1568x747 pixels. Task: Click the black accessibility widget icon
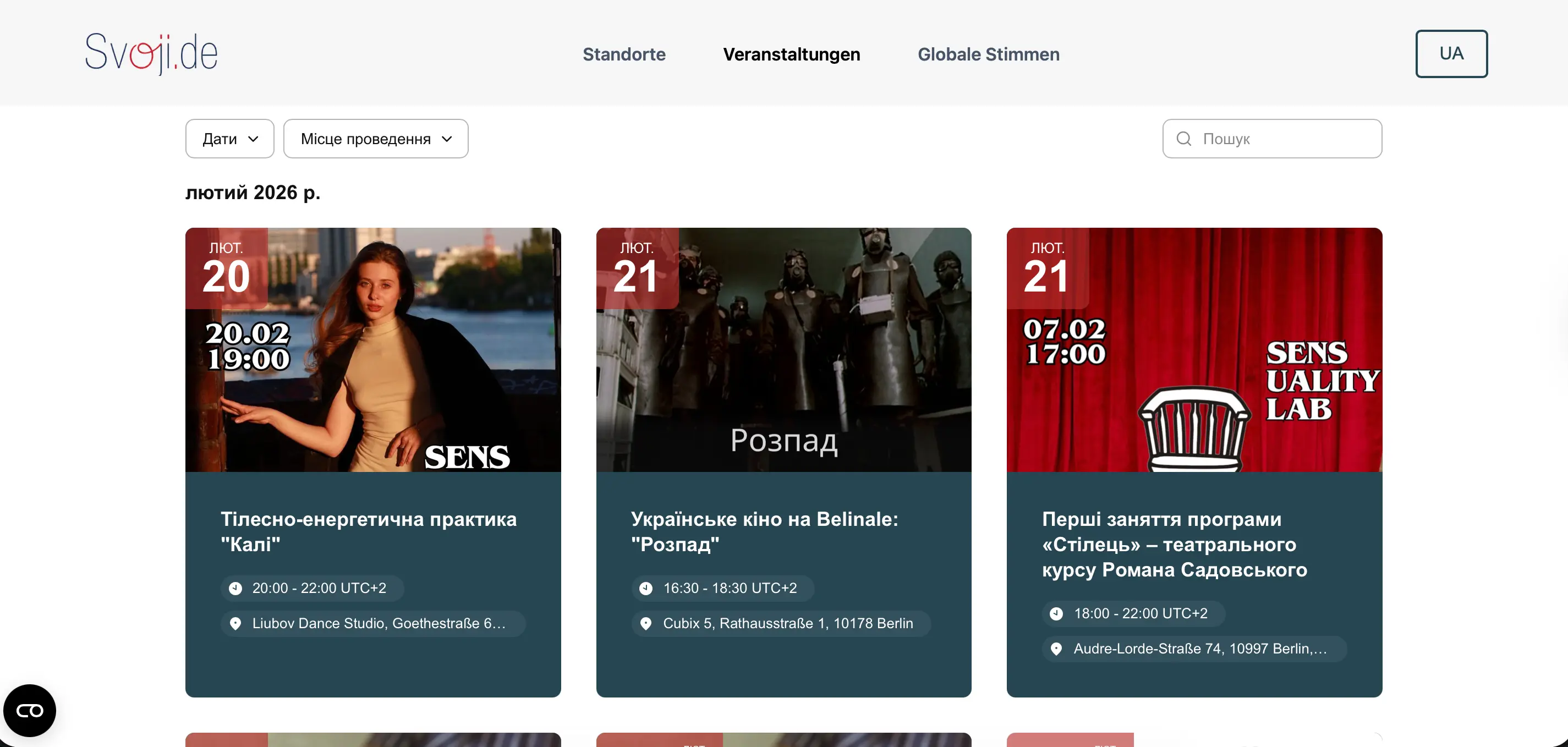(29, 711)
